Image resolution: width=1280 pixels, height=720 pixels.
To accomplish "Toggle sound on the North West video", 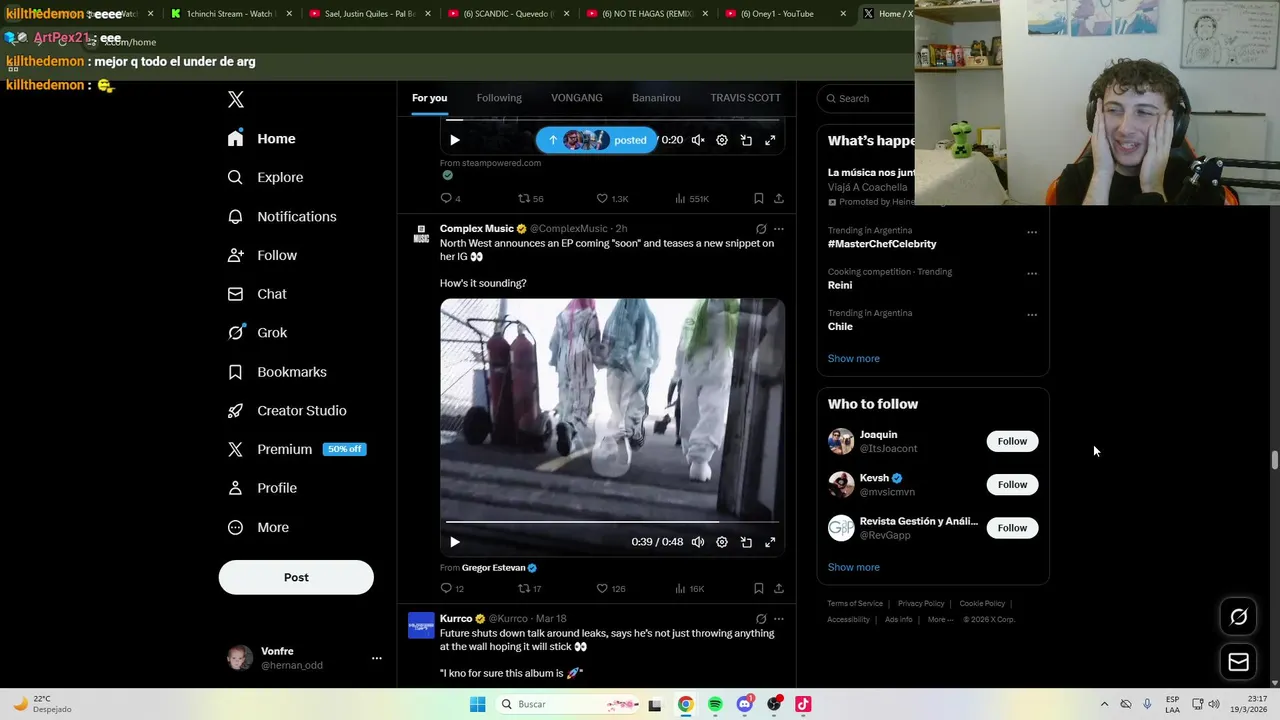I will 698,542.
